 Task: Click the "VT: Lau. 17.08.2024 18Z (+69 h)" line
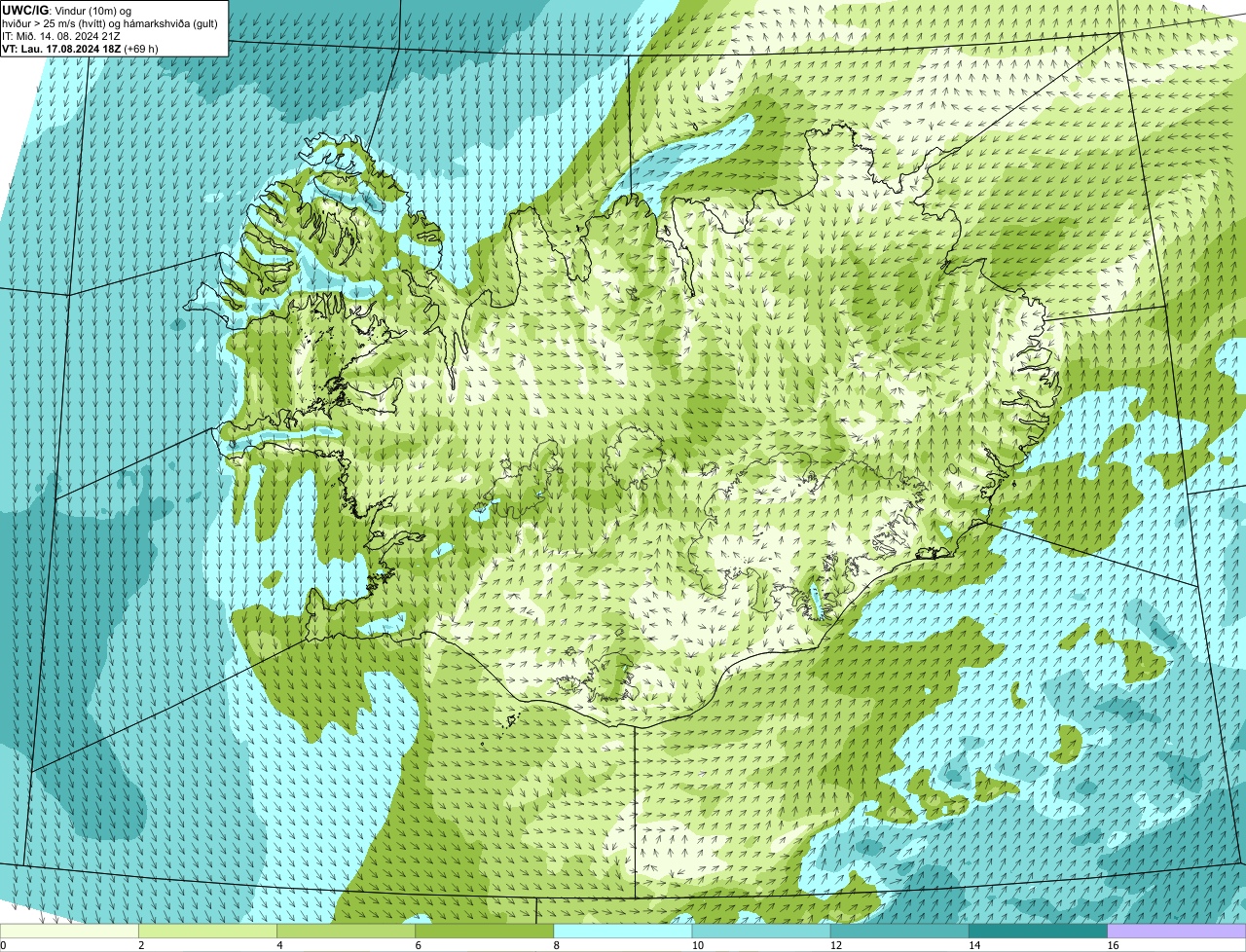81,49
